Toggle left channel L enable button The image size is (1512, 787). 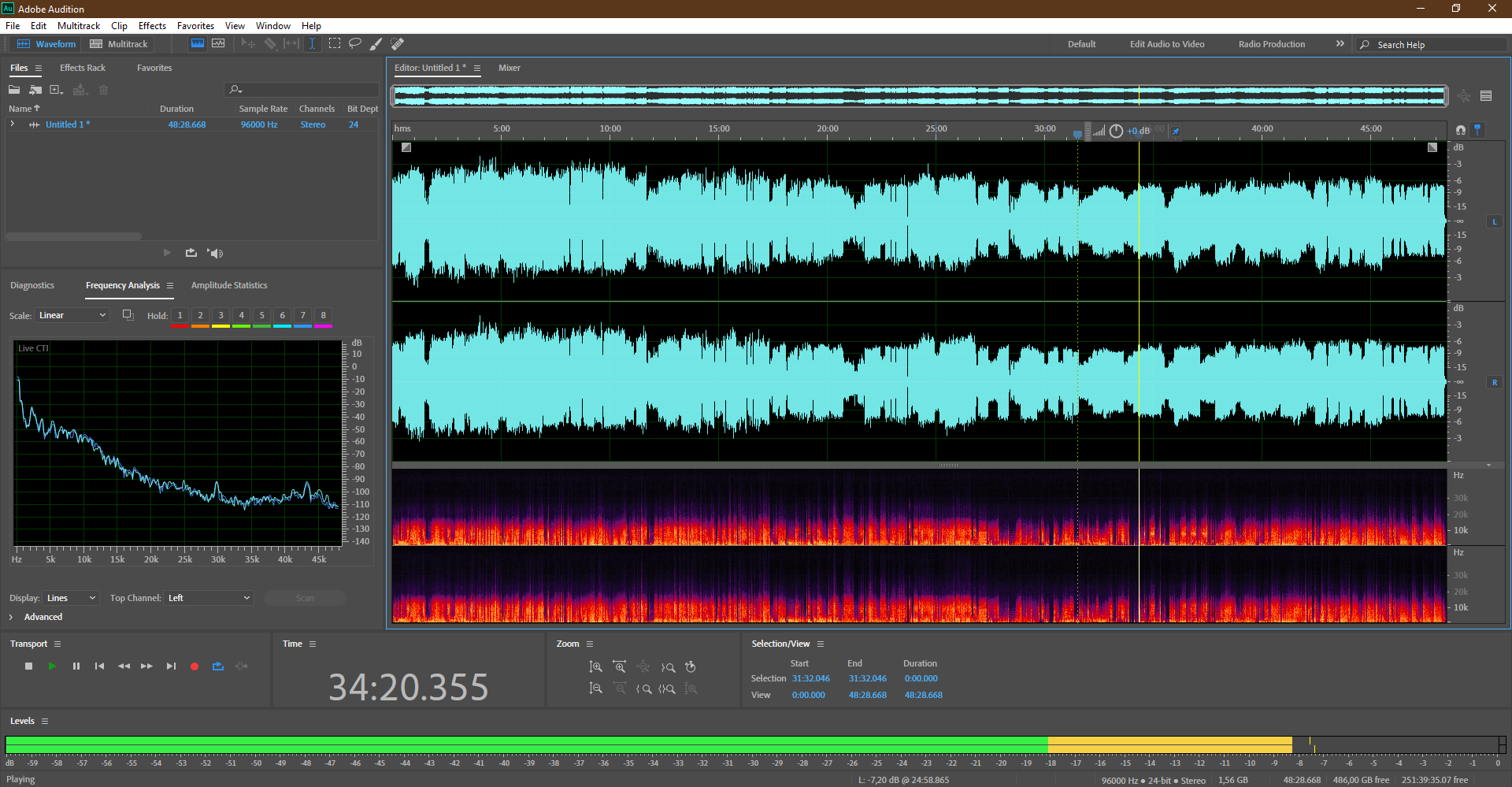coord(1495,222)
